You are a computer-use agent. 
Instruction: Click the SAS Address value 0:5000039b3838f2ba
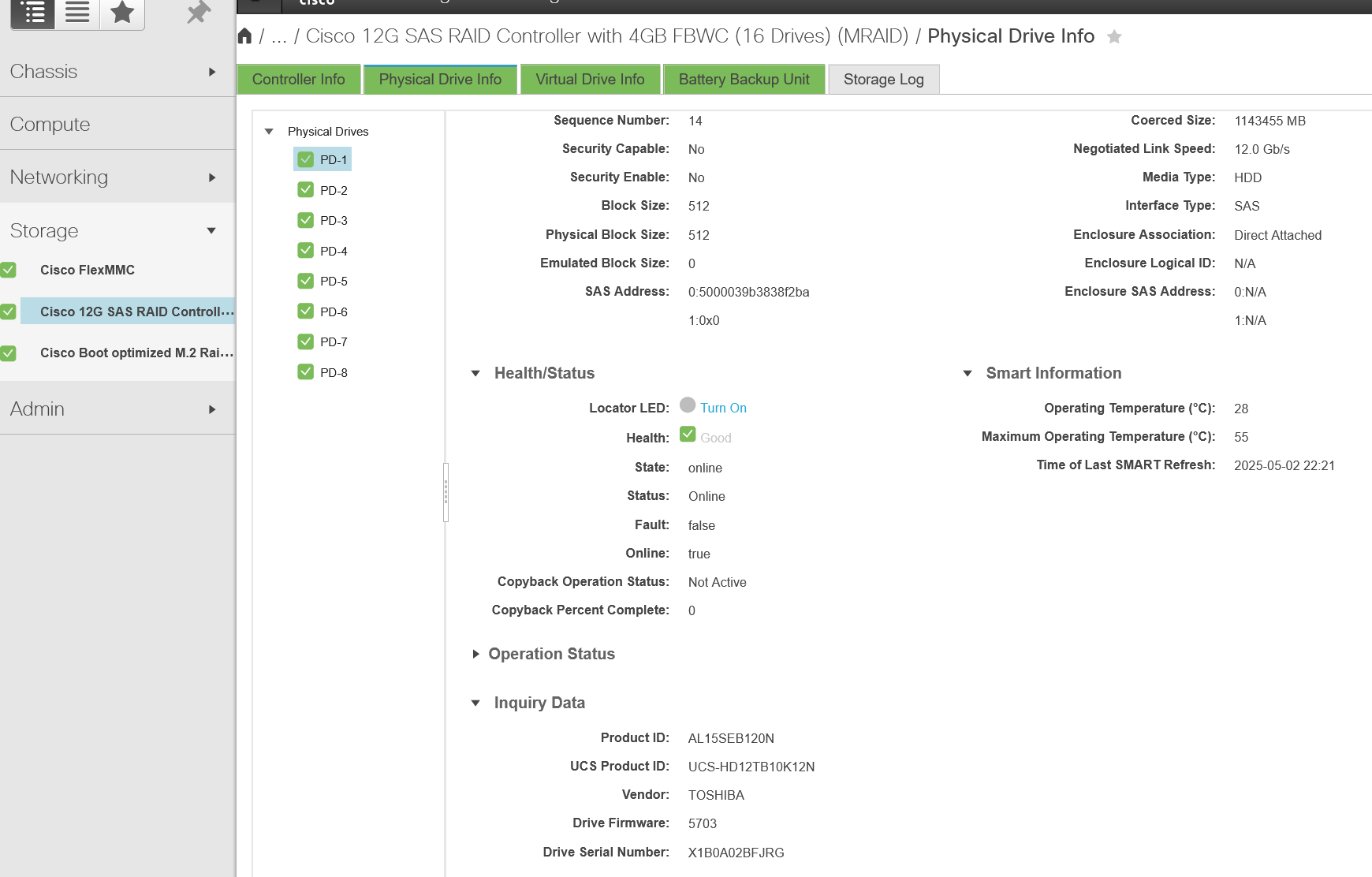(748, 292)
